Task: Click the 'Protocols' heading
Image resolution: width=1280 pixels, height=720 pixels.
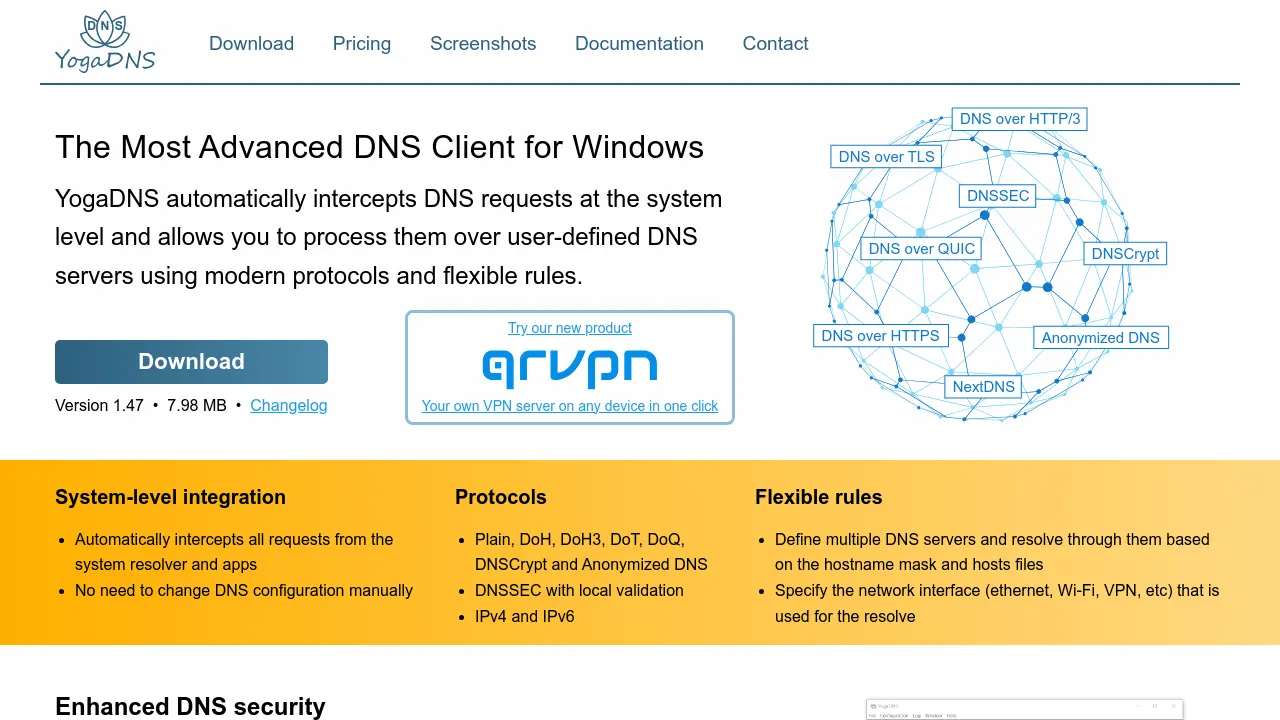Action: (x=501, y=497)
